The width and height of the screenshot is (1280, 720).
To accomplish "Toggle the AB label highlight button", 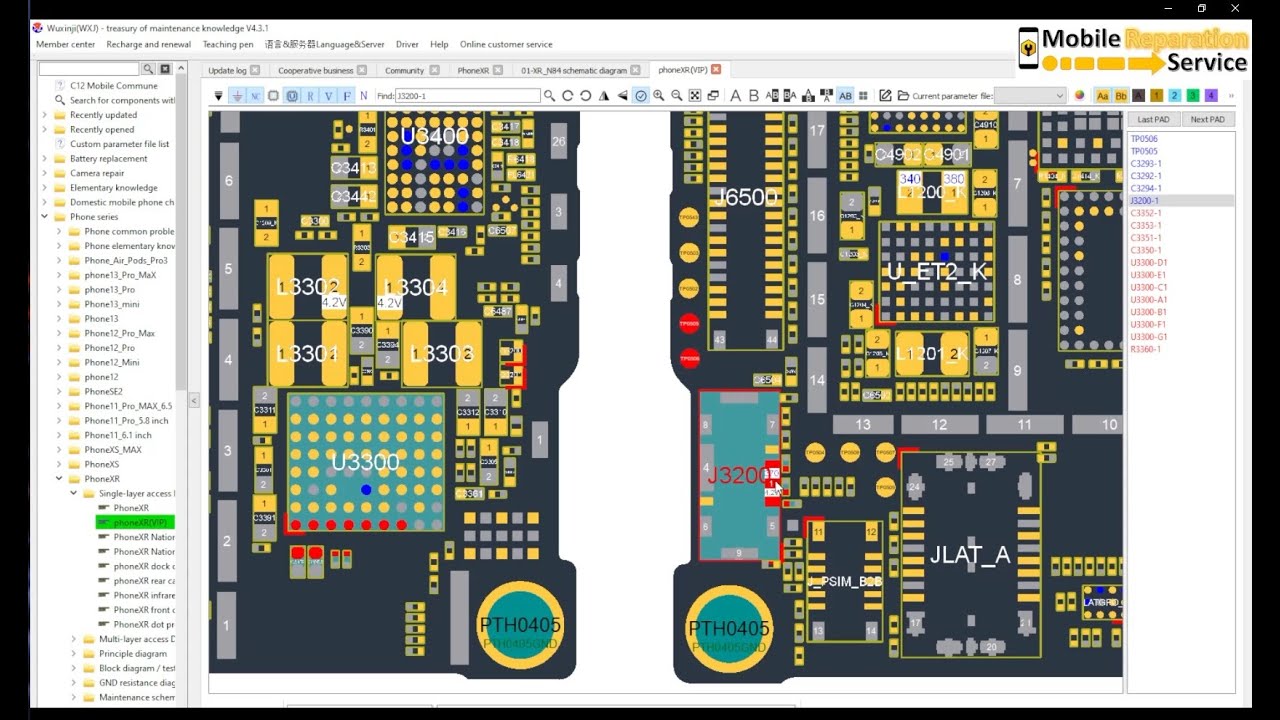I will (845, 96).
